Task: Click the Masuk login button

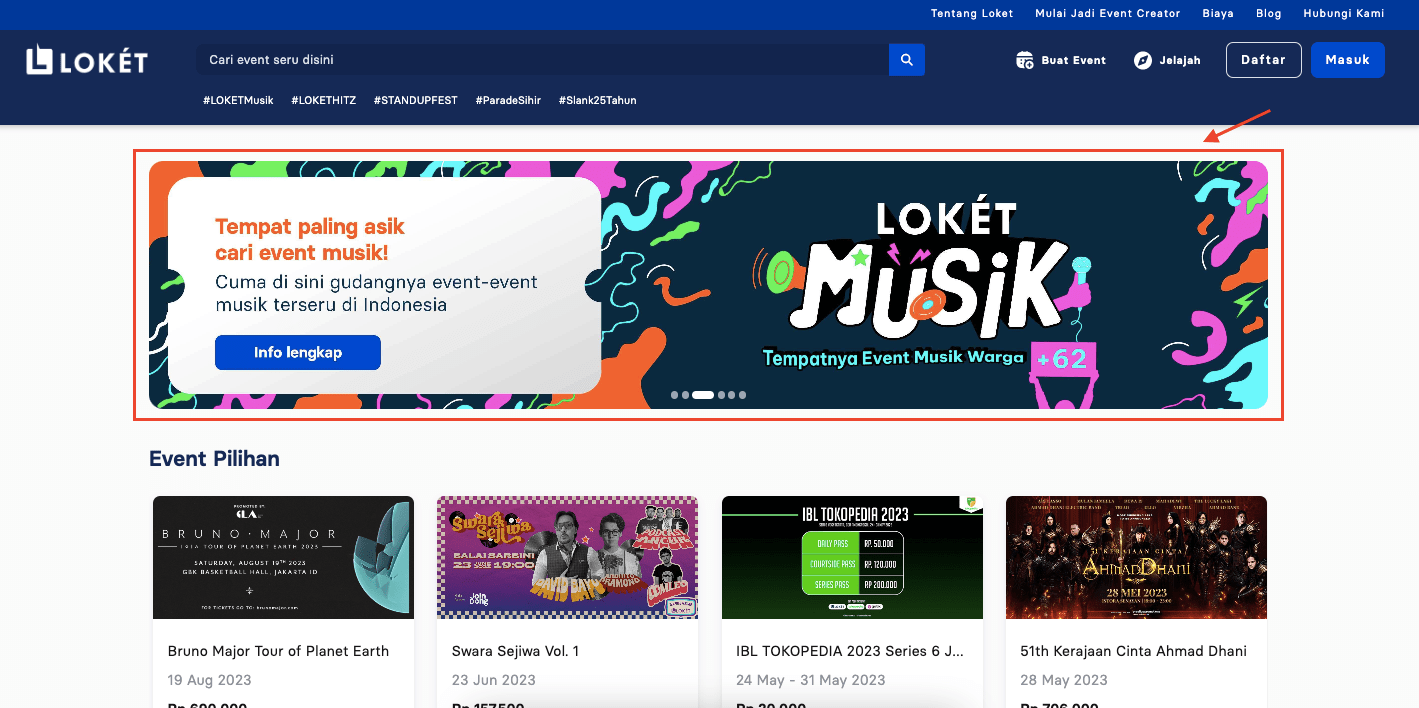Action: click(1347, 59)
